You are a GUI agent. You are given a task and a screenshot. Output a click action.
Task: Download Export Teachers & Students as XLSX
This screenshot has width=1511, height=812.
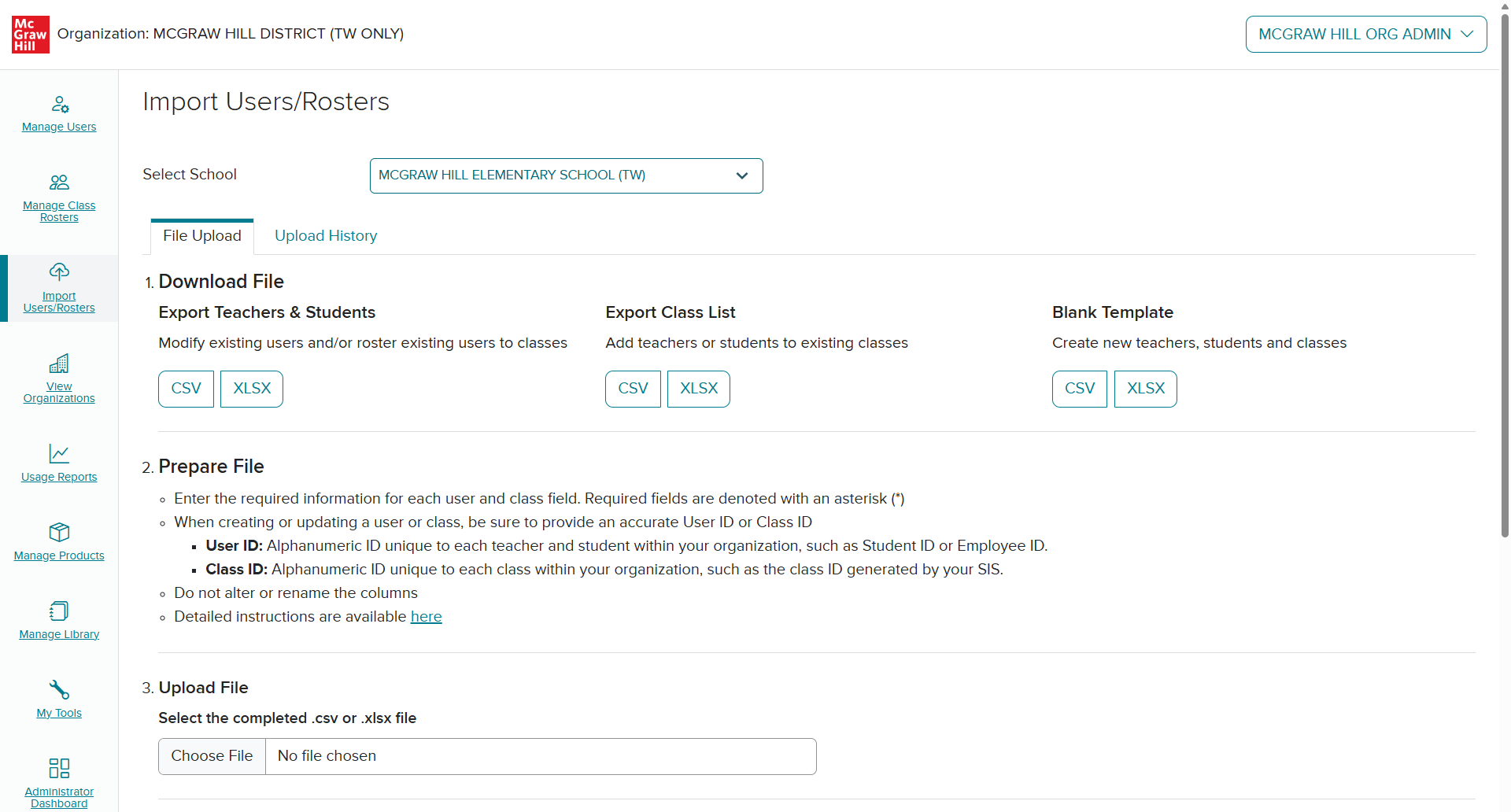(252, 389)
